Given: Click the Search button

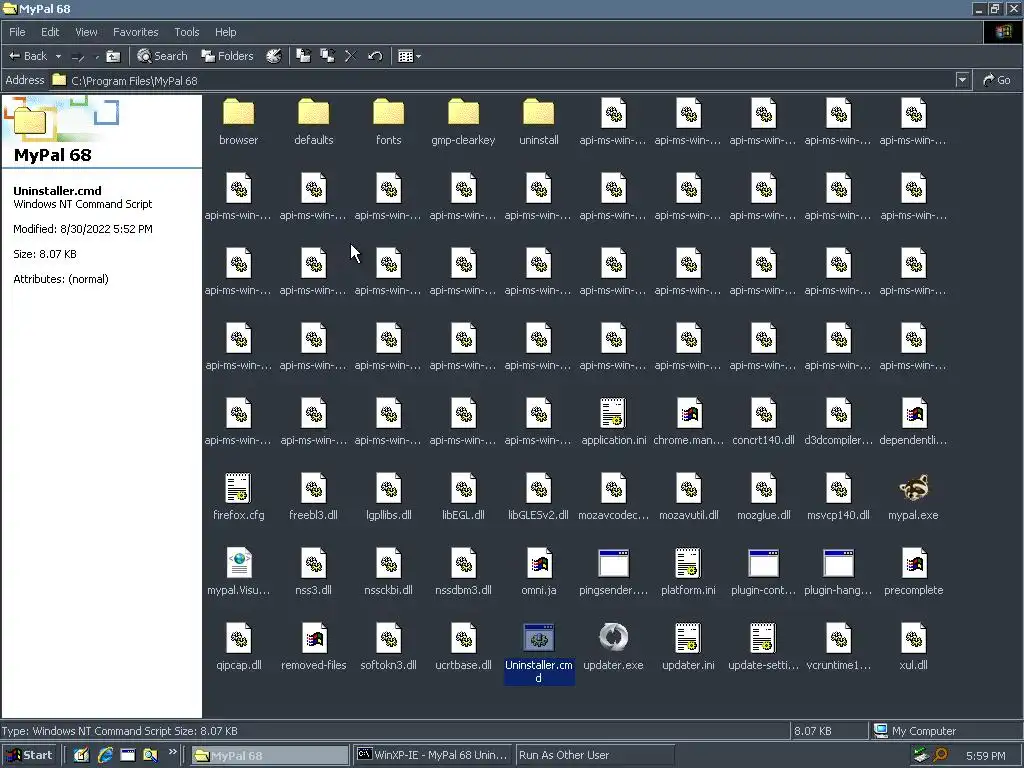Looking at the screenshot, I should click(x=163, y=56).
